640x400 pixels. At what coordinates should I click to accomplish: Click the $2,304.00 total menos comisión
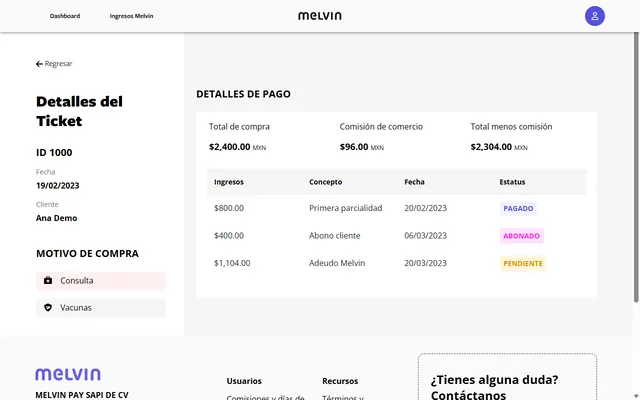coord(499,147)
